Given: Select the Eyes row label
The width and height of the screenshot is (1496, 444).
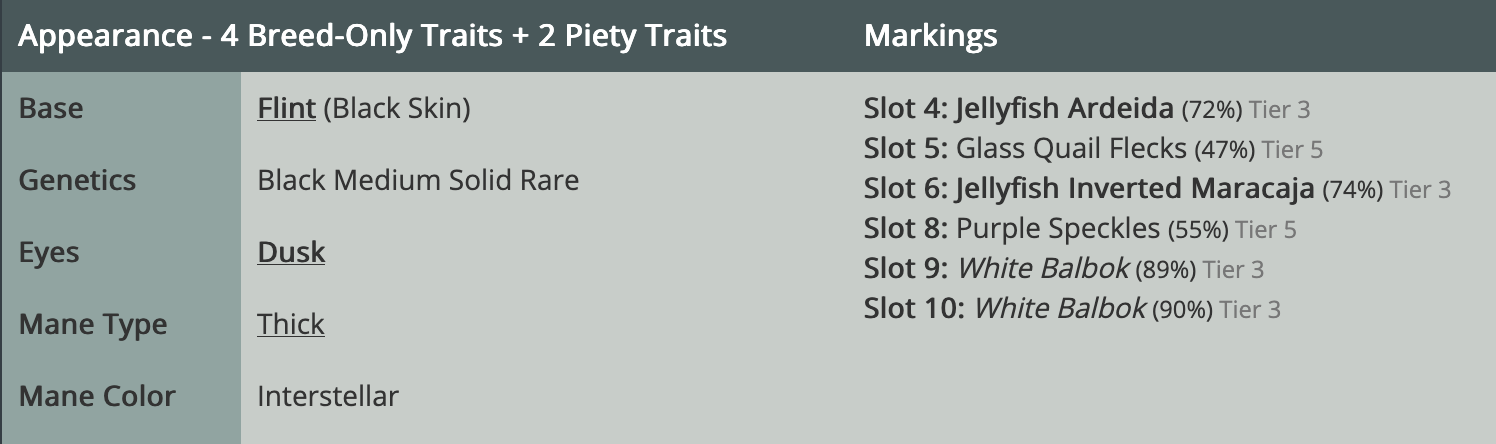Looking at the screenshot, I should pyautogui.click(x=49, y=252).
